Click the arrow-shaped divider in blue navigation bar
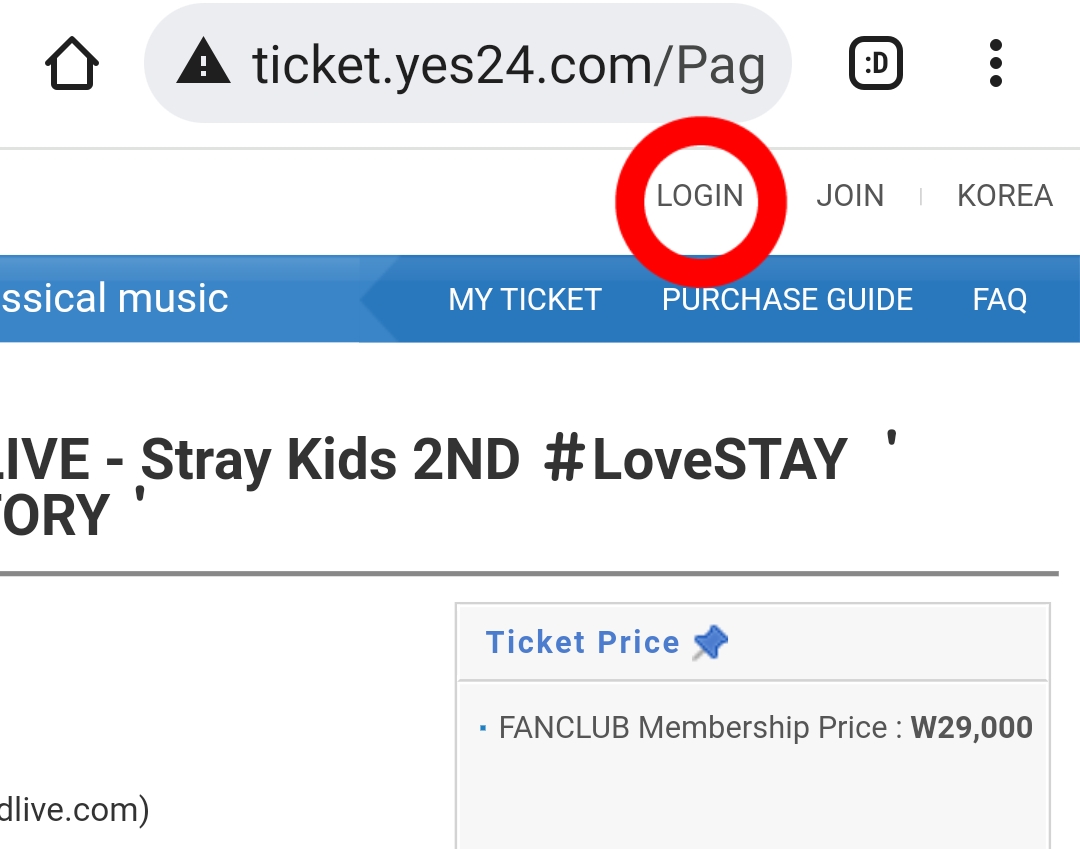This screenshot has width=1080, height=849. (x=375, y=299)
